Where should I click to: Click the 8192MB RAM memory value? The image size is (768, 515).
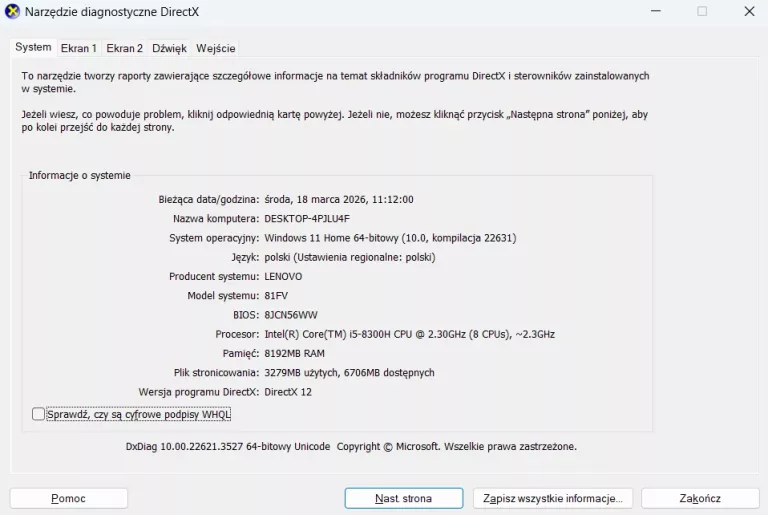tap(294, 353)
